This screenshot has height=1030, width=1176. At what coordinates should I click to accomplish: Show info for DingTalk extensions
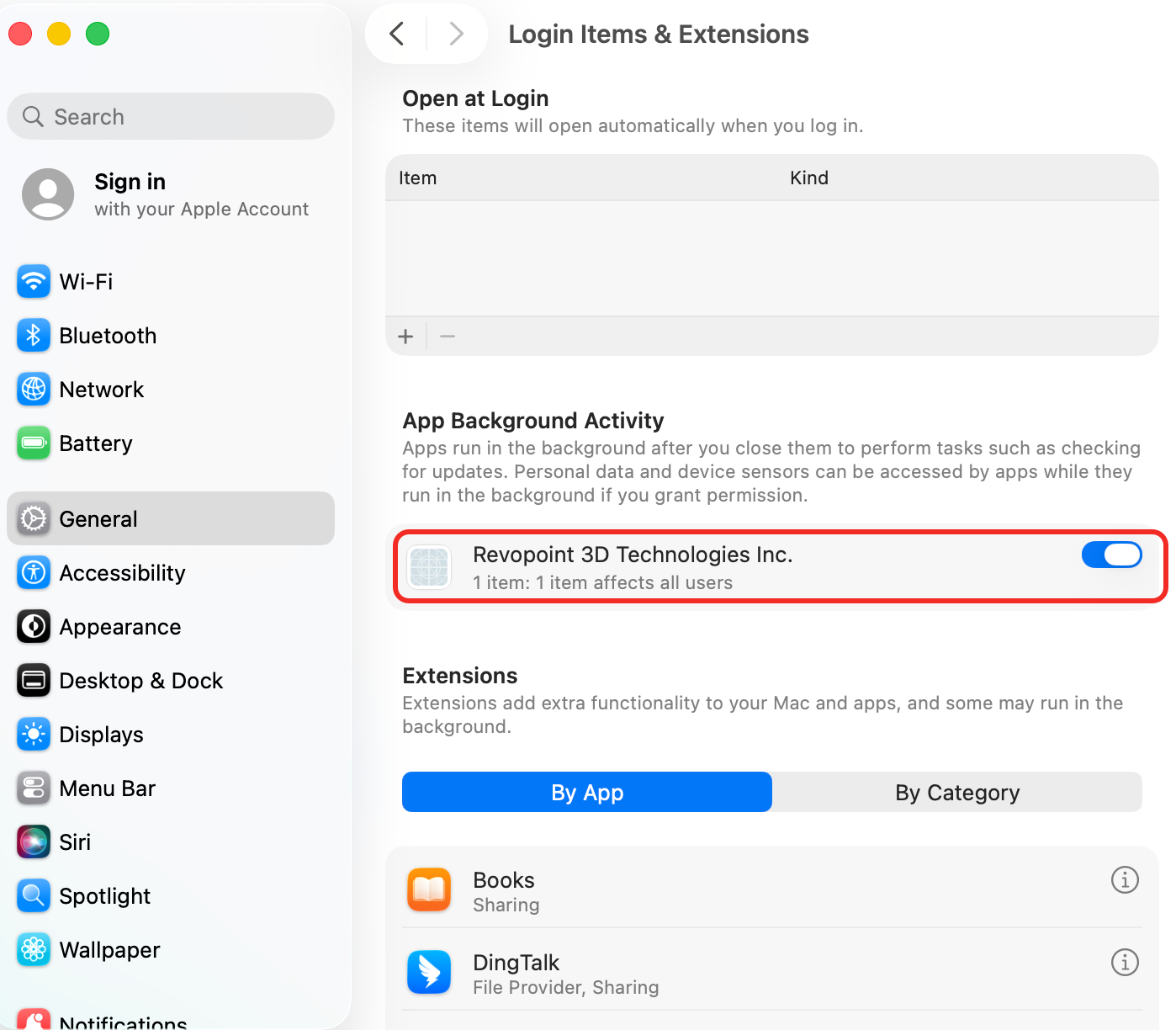(1125, 962)
